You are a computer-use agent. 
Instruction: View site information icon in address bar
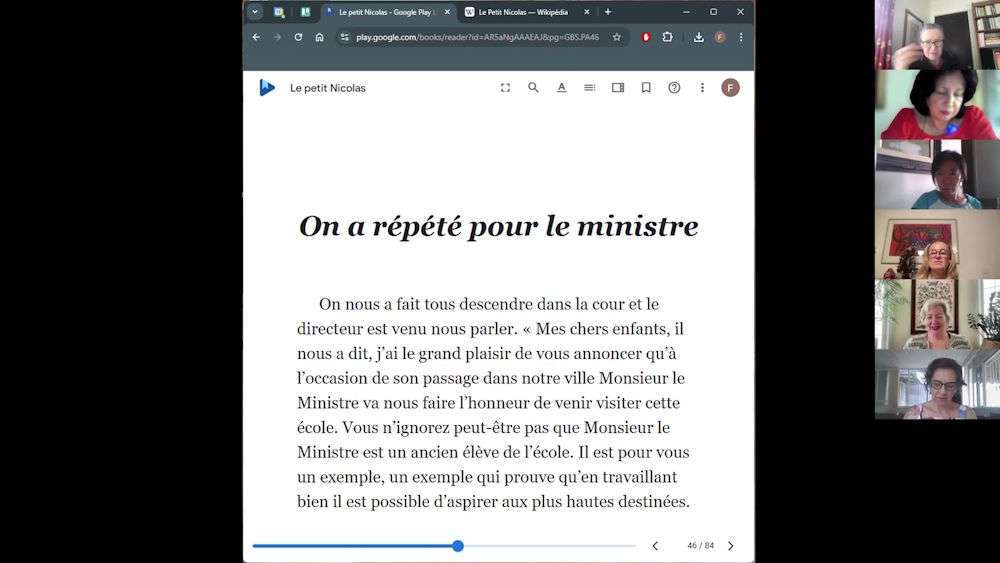[344, 37]
